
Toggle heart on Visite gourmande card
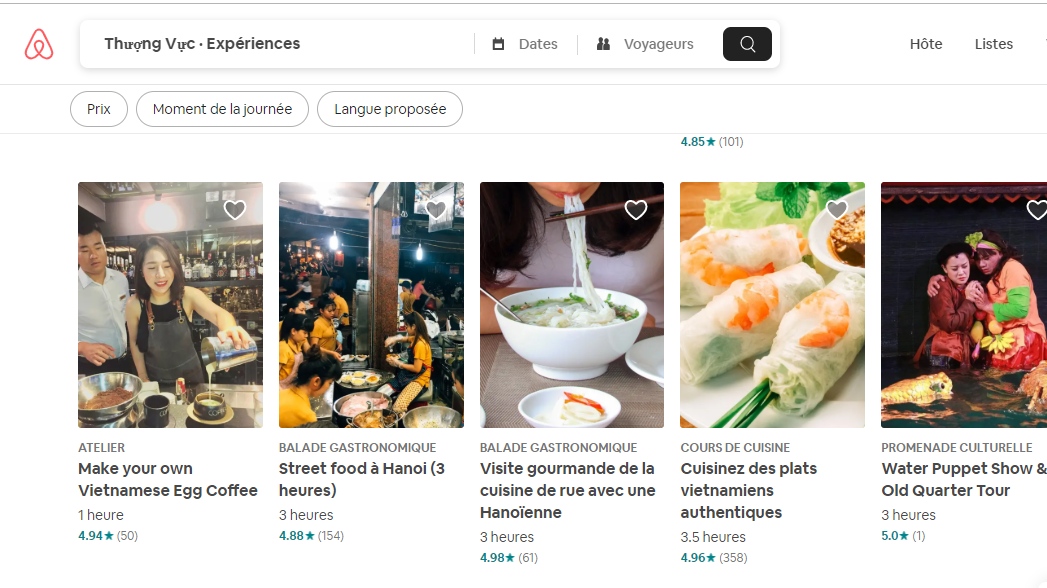coord(636,210)
